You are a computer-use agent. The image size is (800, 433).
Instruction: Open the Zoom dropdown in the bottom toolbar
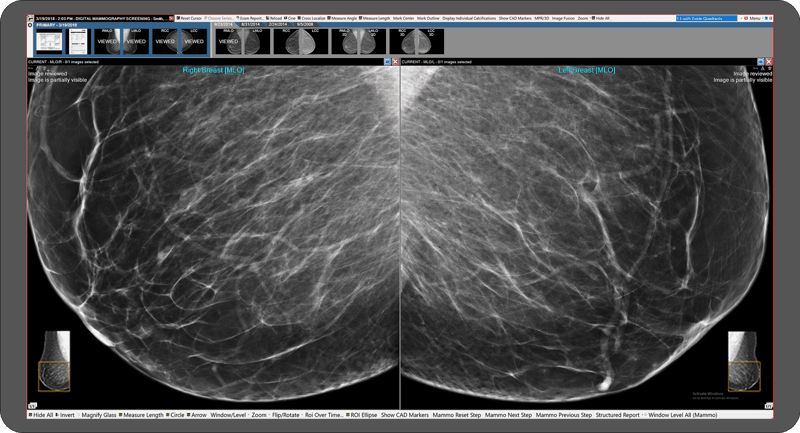point(260,415)
